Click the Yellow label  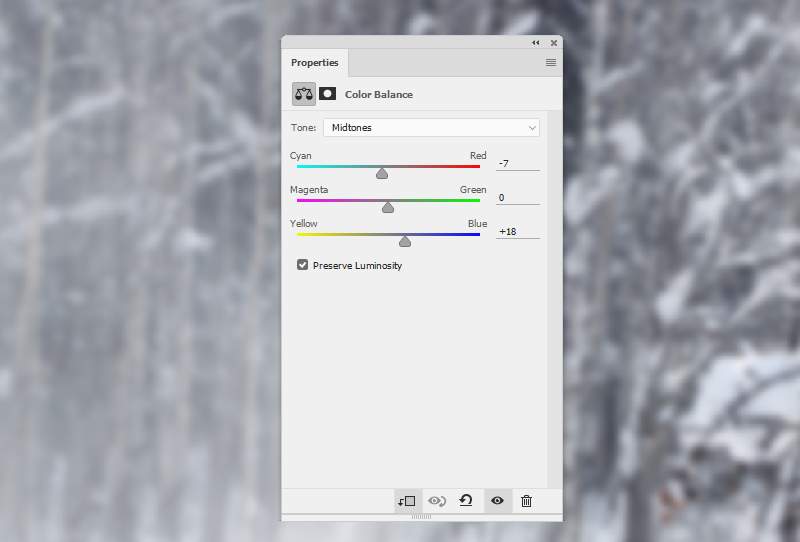click(x=304, y=224)
